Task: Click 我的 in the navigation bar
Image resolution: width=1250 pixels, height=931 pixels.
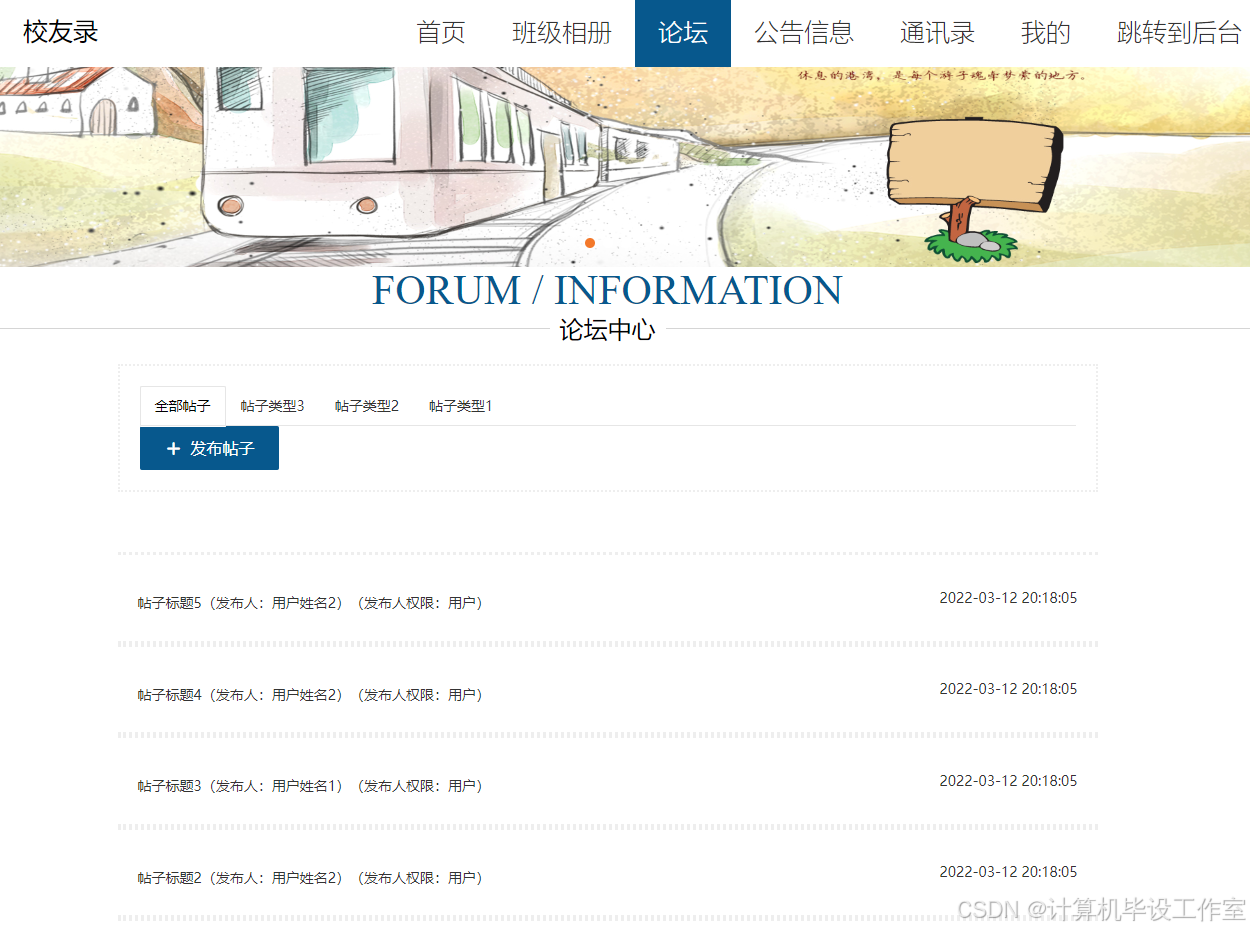Action: [1046, 33]
